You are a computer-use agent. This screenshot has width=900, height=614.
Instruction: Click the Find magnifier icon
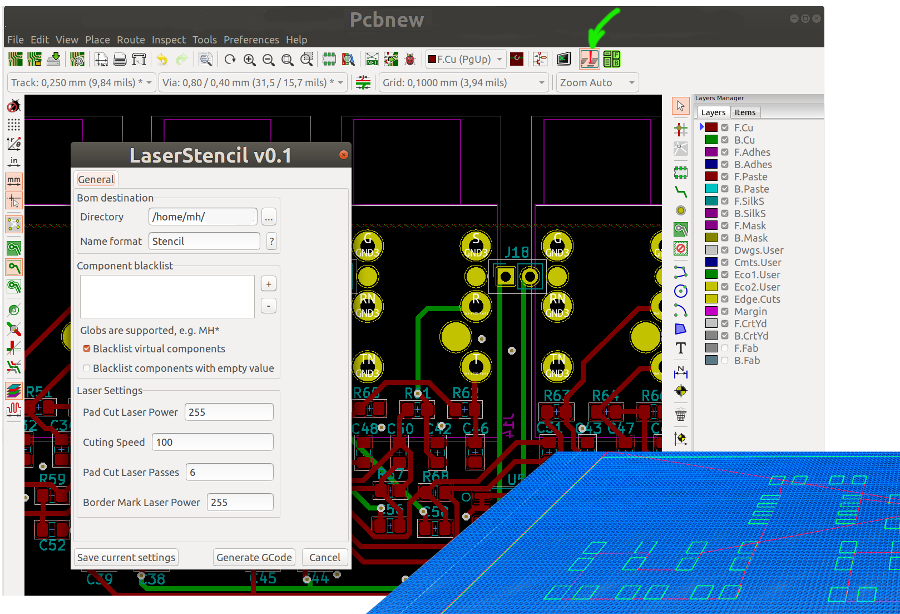[205, 59]
